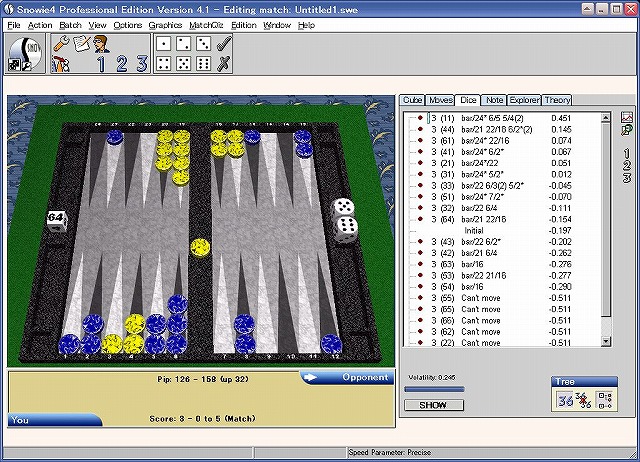The height and width of the screenshot is (462, 640).
Task: Select the (33) bar/22 6/3(2) 5/2* row
Action: point(500,186)
